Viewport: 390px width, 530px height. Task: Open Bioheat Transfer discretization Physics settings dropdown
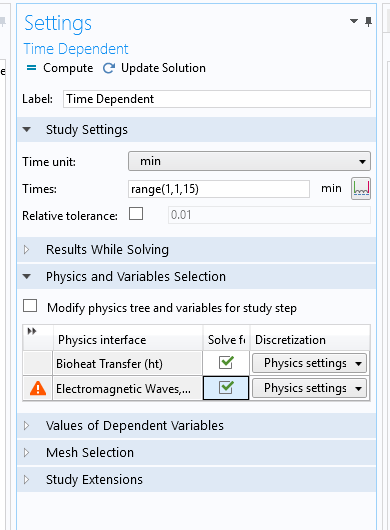coord(309,363)
